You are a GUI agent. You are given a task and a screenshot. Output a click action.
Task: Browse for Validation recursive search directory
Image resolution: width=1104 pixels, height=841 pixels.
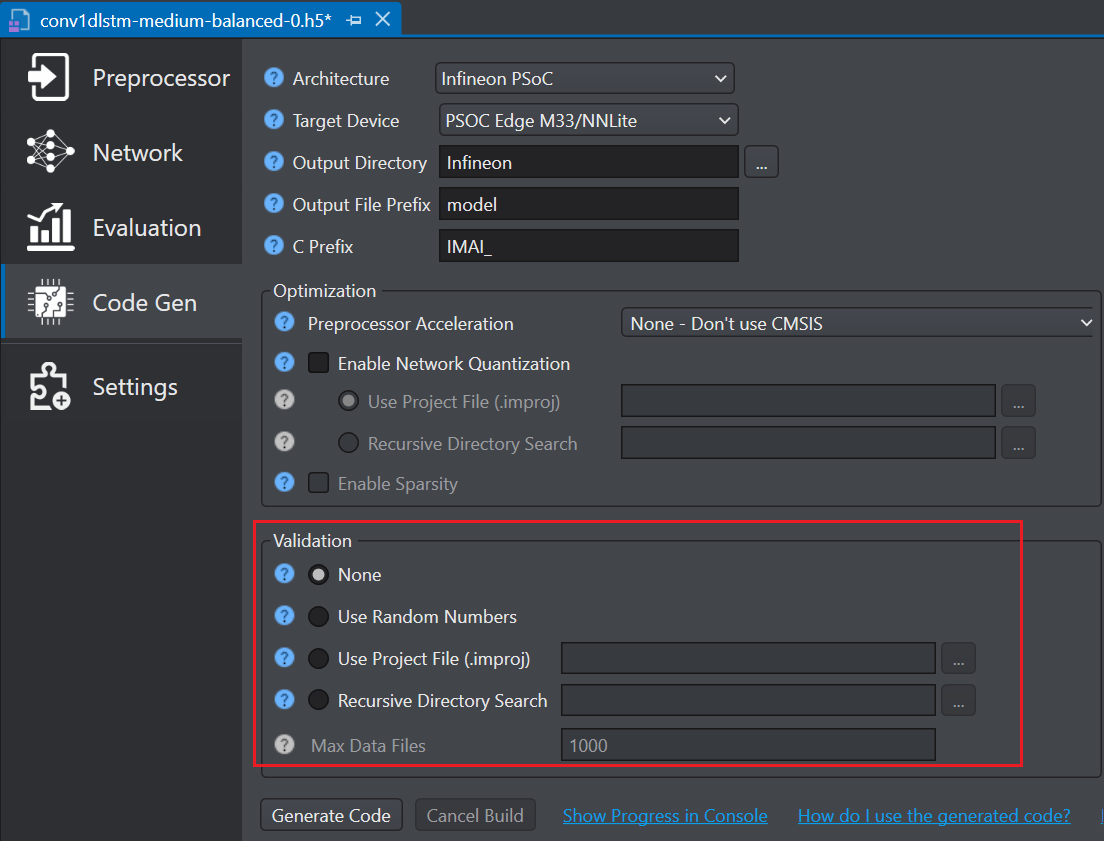(x=958, y=700)
